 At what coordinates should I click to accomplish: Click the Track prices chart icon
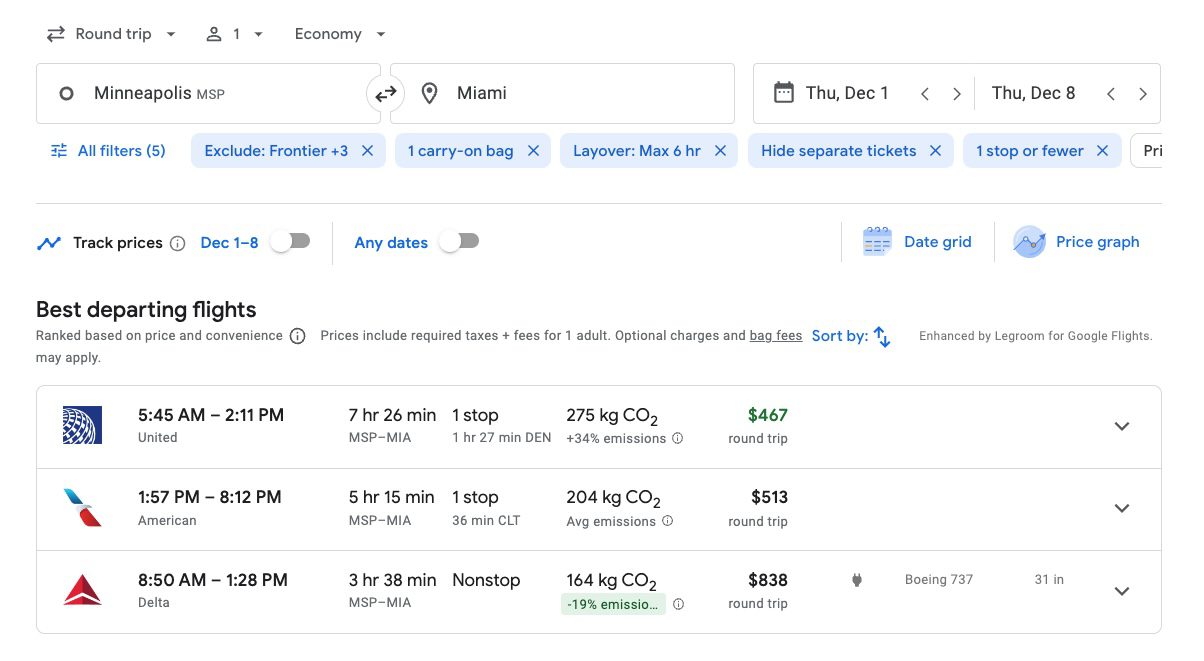pyautogui.click(x=49, y=242)
